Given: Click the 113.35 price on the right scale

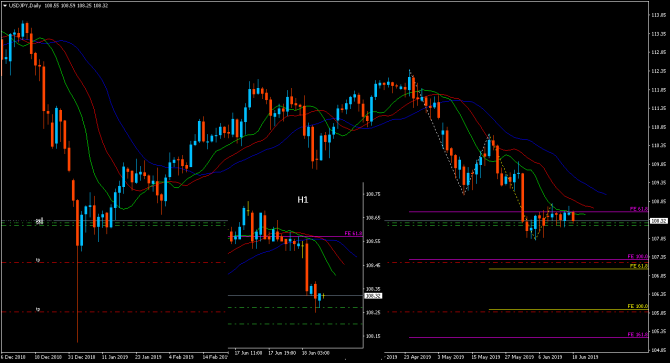Looking at the screenshot, I should point(658,34).
